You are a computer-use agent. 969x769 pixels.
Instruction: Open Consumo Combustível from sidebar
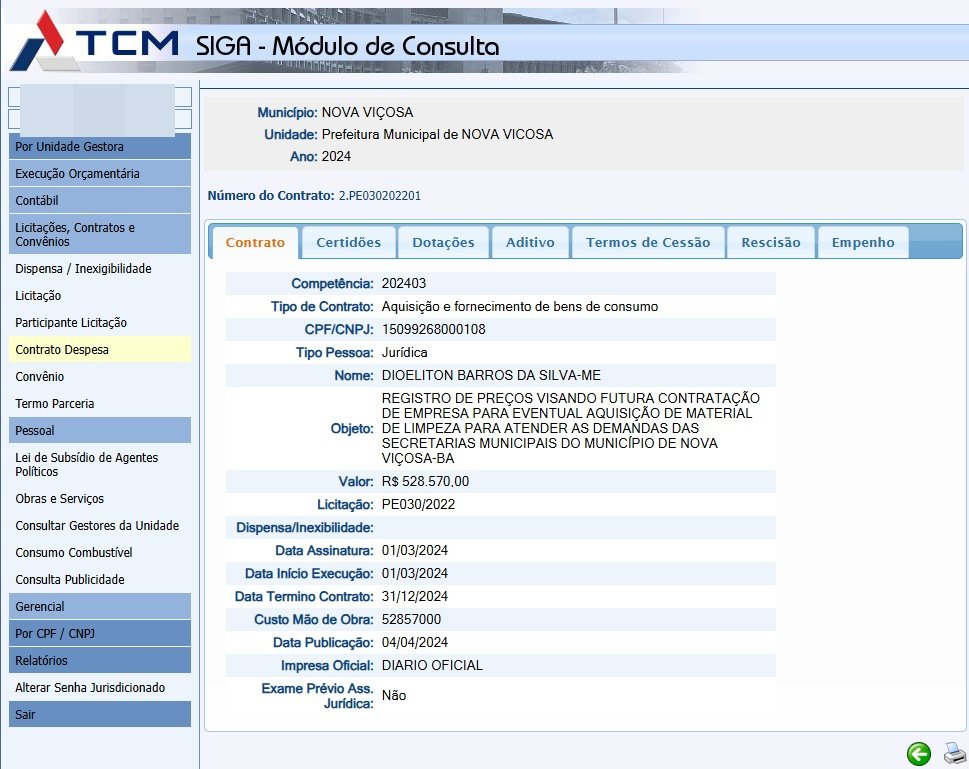[x=74, y=553]
